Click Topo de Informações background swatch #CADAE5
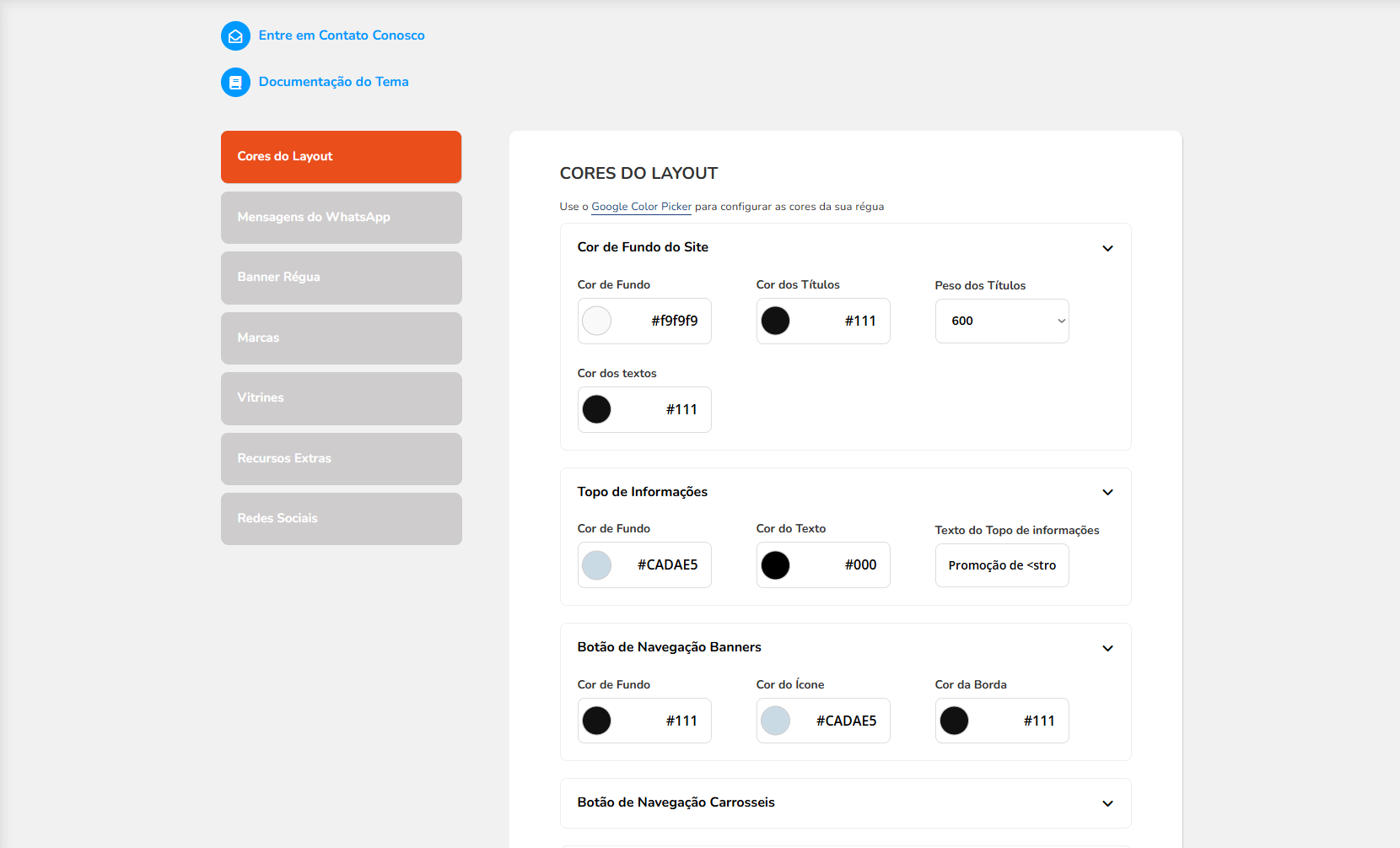 [x=597, y=565]
